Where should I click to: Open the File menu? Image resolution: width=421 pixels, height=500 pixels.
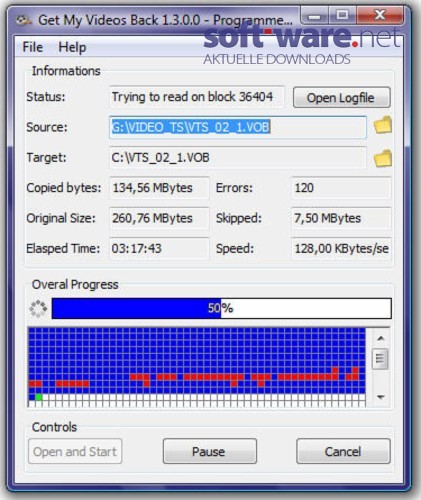pos(32,47)
